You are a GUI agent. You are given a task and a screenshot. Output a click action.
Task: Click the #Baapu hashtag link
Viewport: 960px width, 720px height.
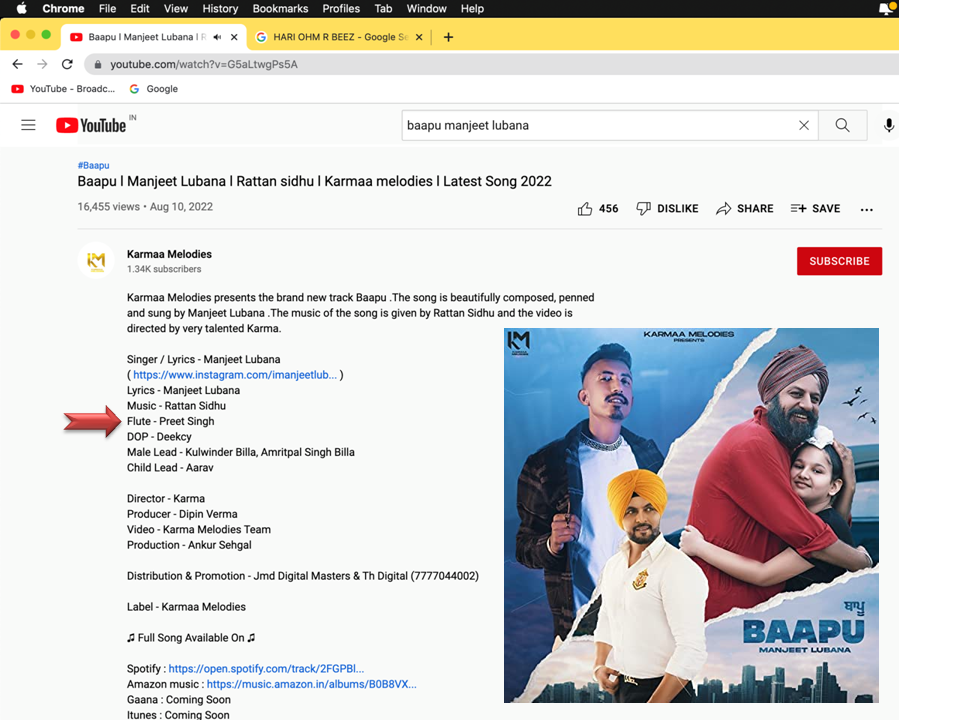tap(93, 165)
